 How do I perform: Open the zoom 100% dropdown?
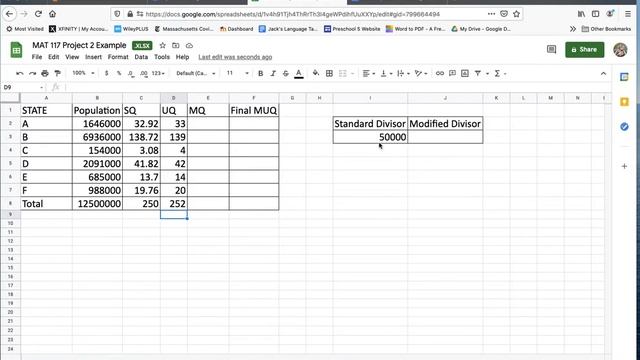click(83, 73)
